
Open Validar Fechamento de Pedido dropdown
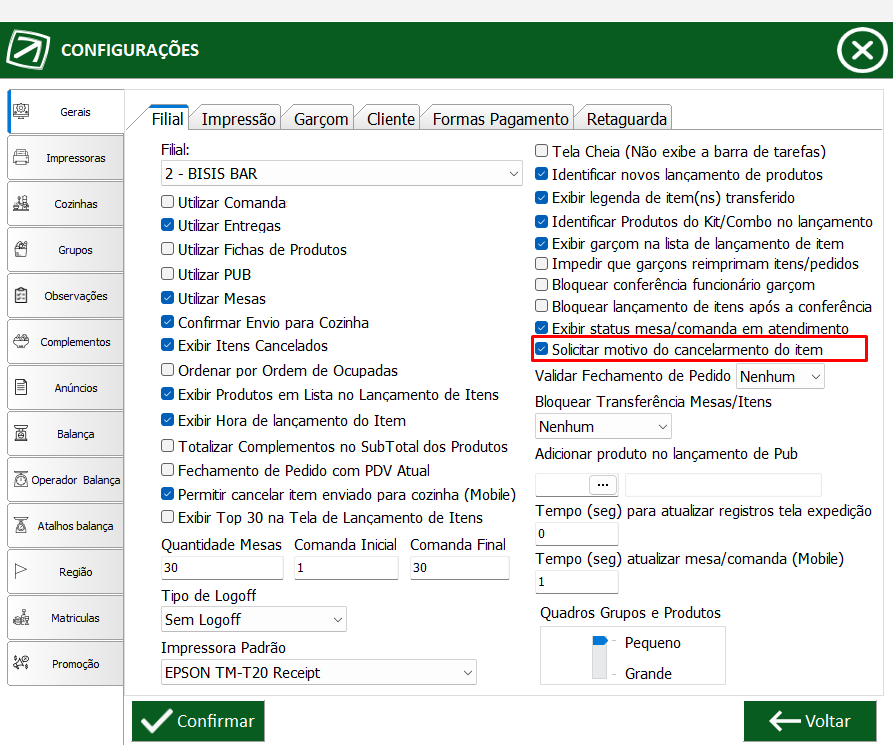[780, 376]
